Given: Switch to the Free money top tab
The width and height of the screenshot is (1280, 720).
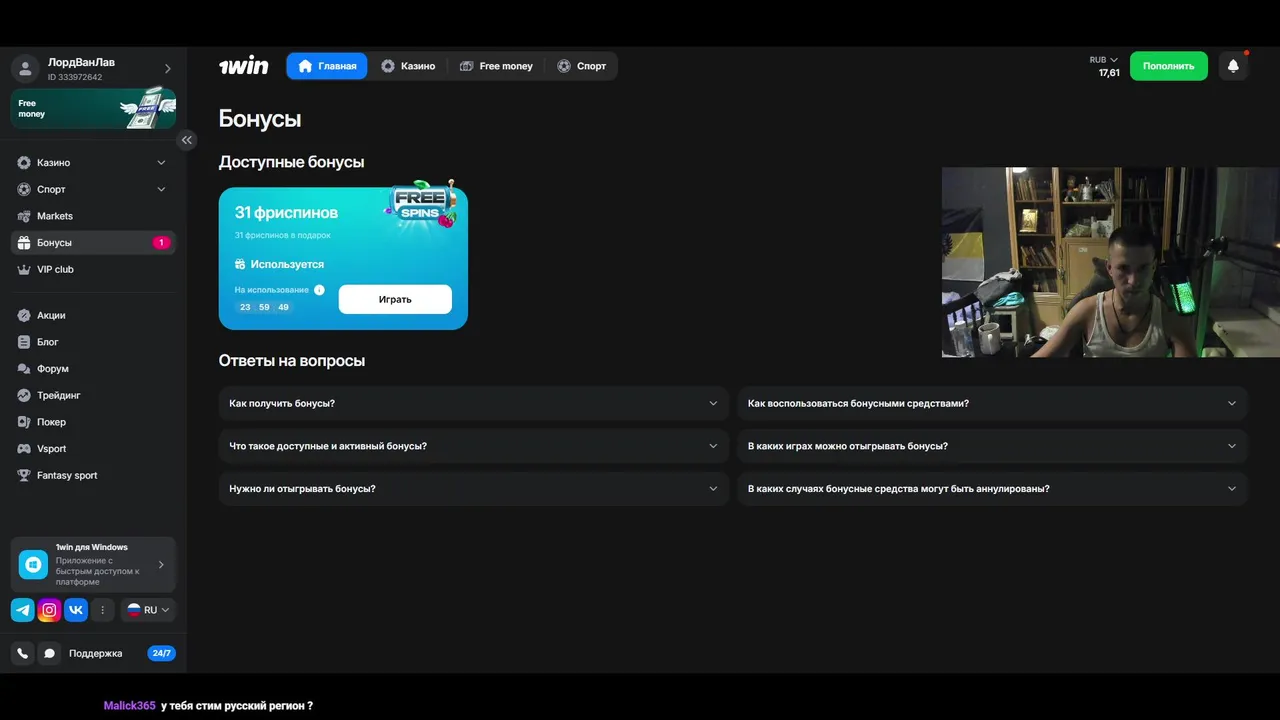Looking at the screenshot, I should [496, 66].
